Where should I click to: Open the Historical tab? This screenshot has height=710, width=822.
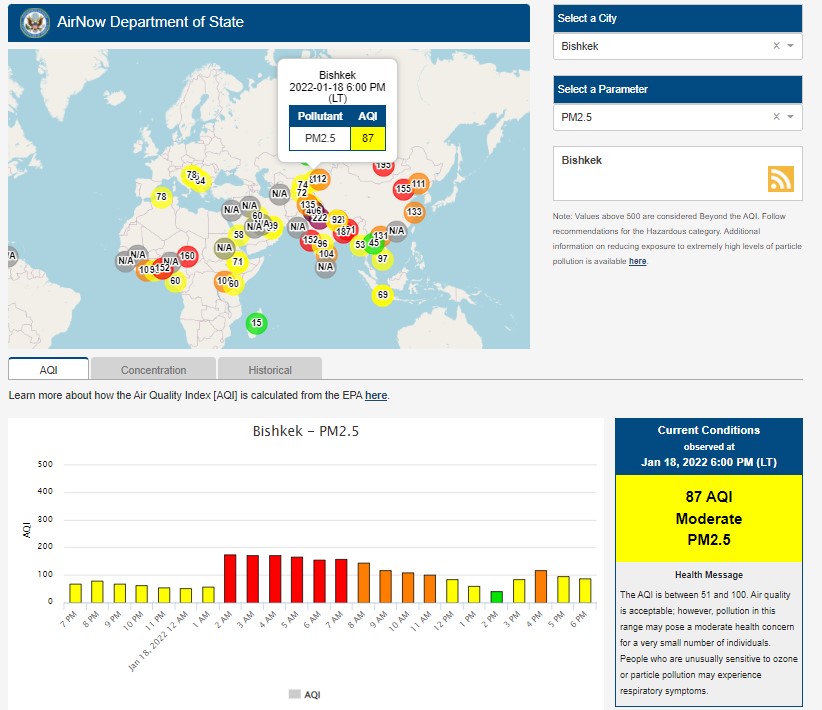click(x=270, y=369)
